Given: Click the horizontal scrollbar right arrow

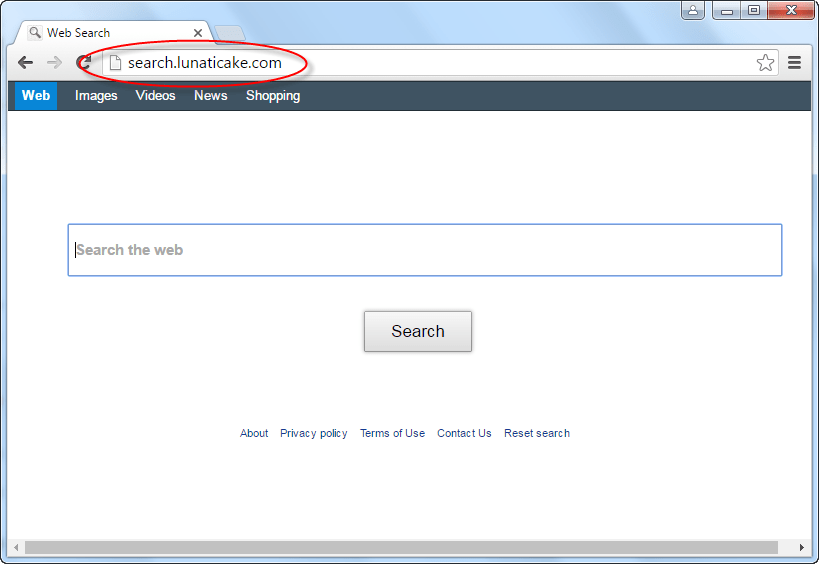Looking at the screenshot, I should pos(802,547).
